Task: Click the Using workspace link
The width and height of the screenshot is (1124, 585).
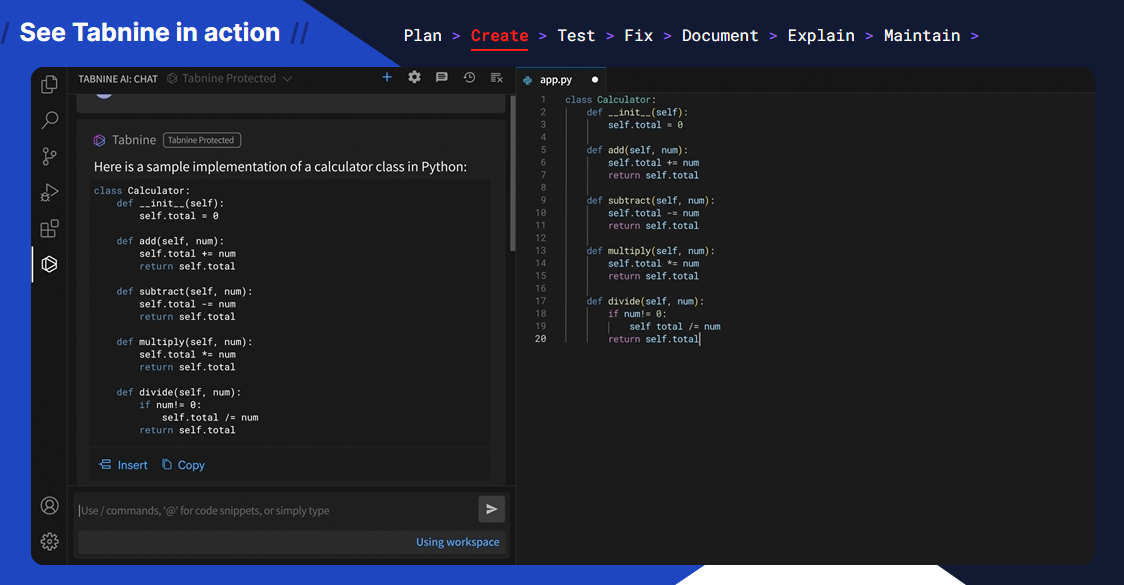Action: (x=457, y=542)
